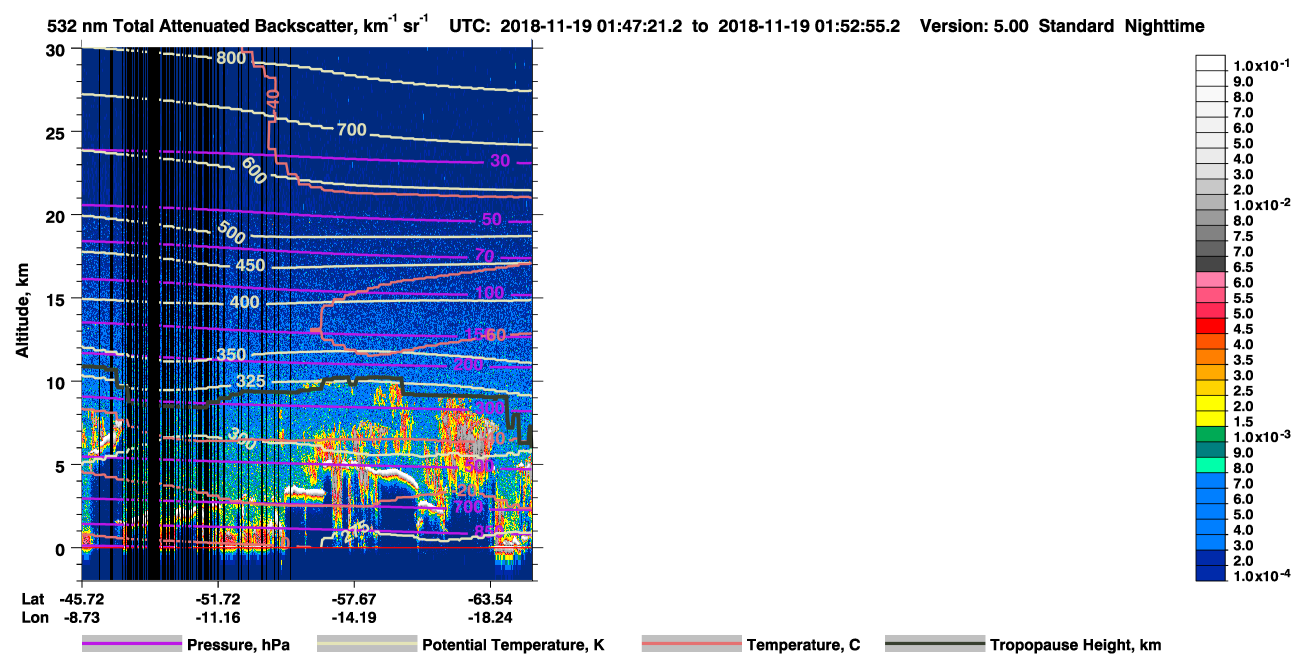Click the yellow colorbar swatch beside 1.5
The height and width of the screenshot is (667, 1300).
(x=1210, y=419)
